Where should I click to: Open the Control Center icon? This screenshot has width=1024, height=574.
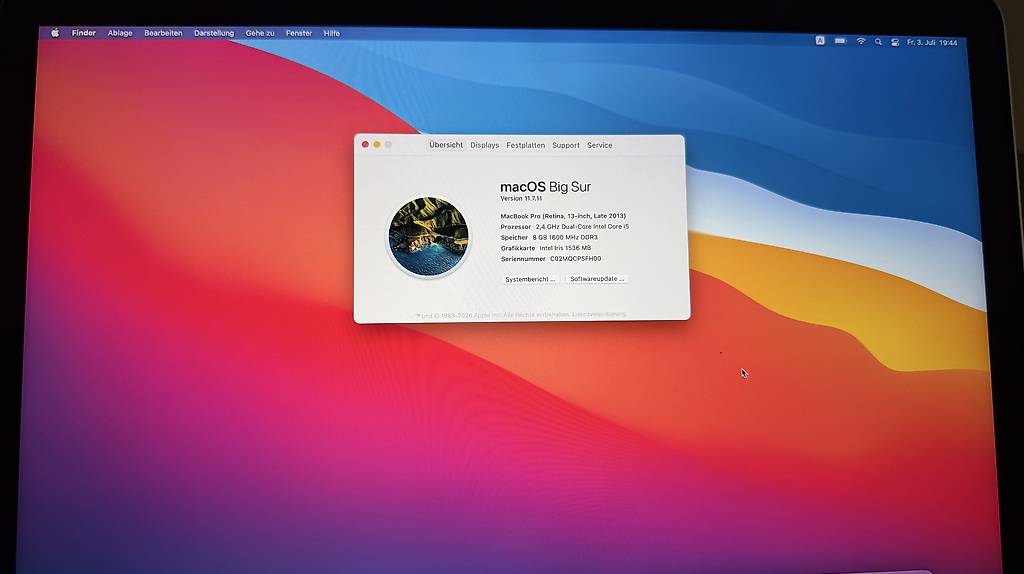895,42
